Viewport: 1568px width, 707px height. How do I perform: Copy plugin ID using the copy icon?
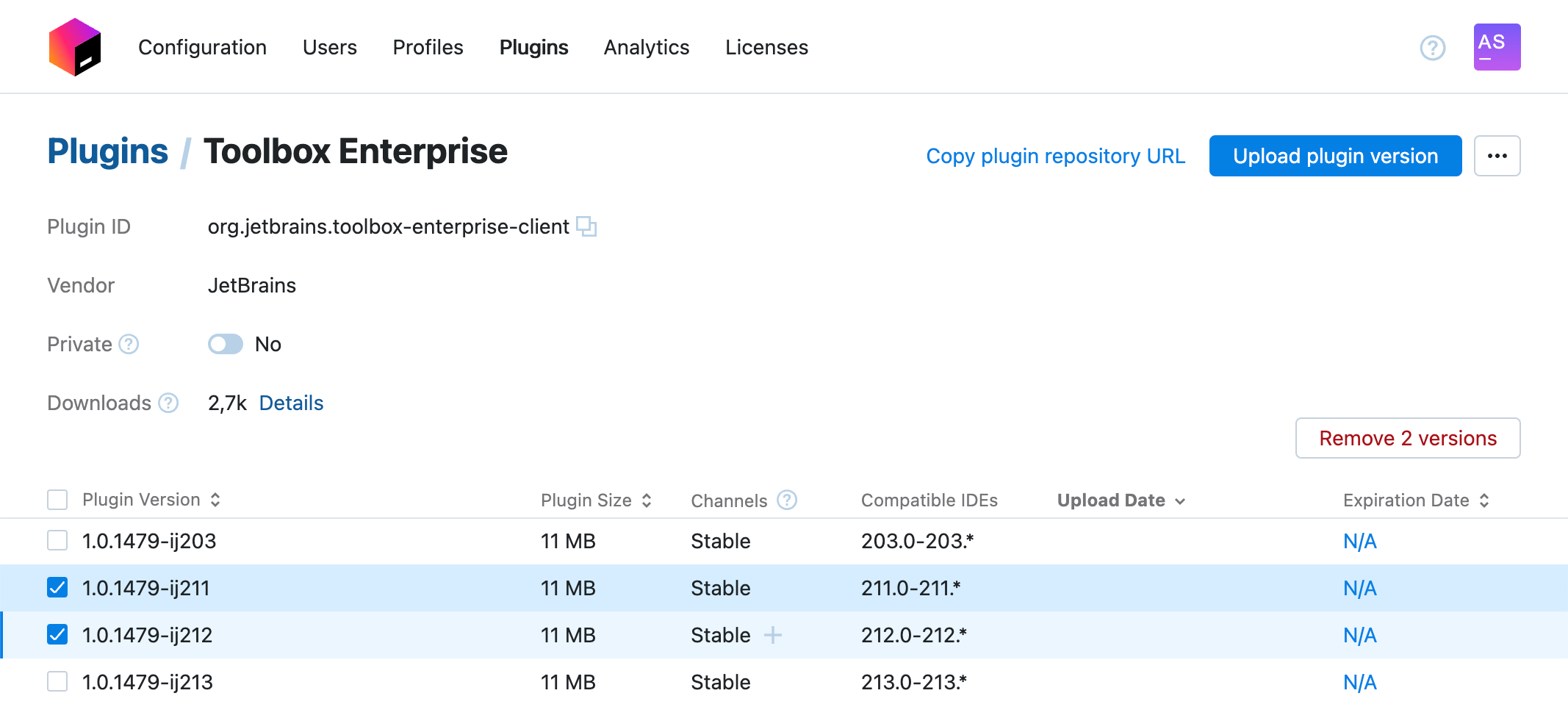(586, 226)
